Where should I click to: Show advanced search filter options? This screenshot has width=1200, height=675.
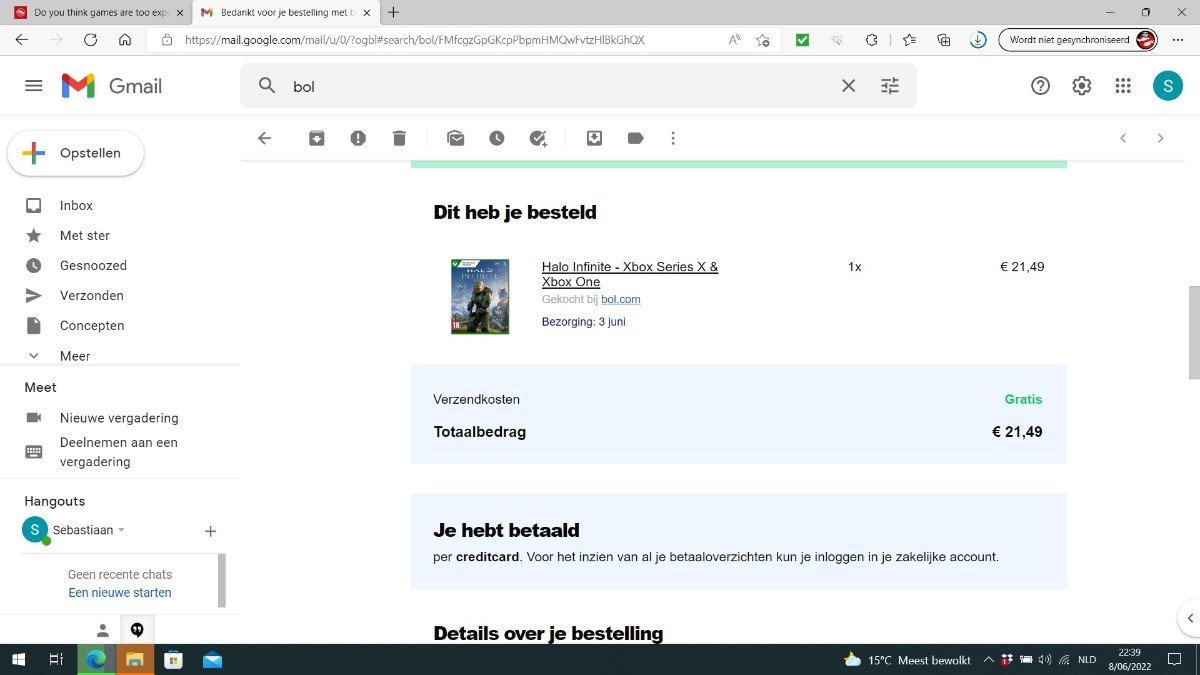coord(890,86)
